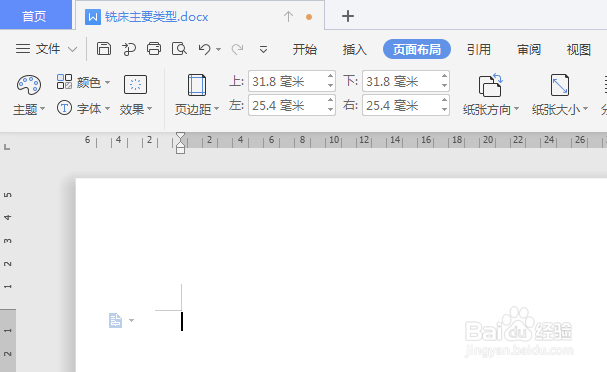The width and height of the screenshot is (607, 372).
Task: Click the unsaved orange dot on document tab
Action: (x=309, y=17)
